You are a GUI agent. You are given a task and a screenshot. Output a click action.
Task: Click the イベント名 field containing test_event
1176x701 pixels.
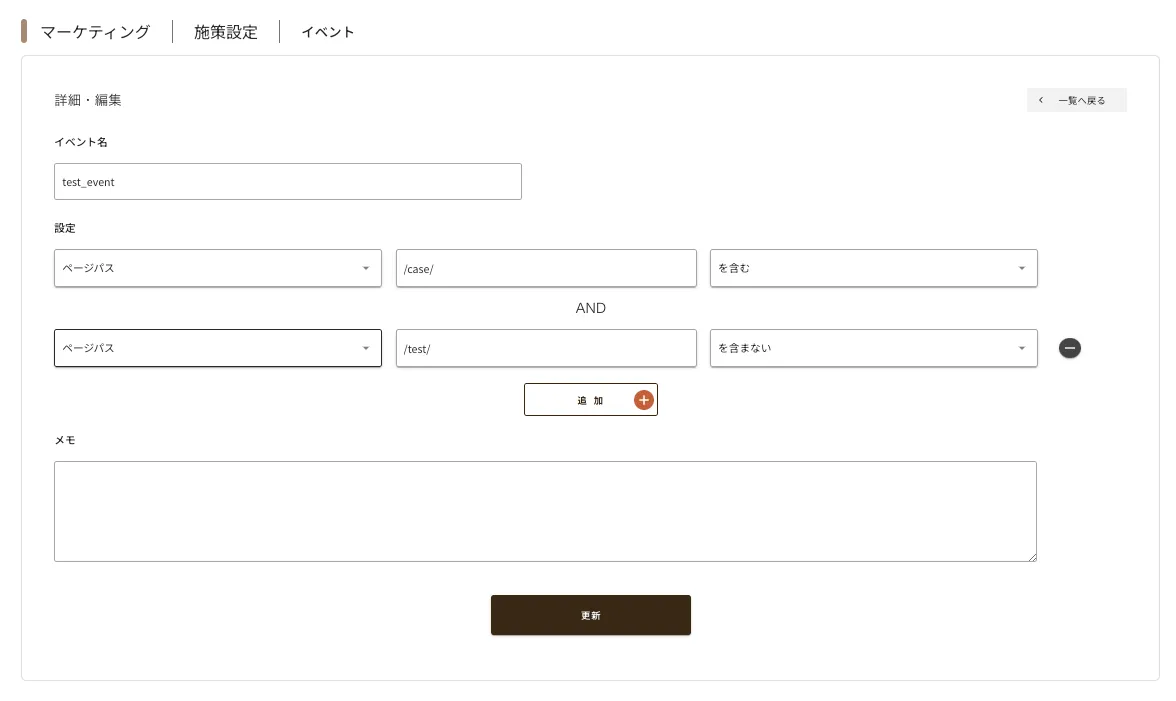pyautogui.click(x=288, y=181)
